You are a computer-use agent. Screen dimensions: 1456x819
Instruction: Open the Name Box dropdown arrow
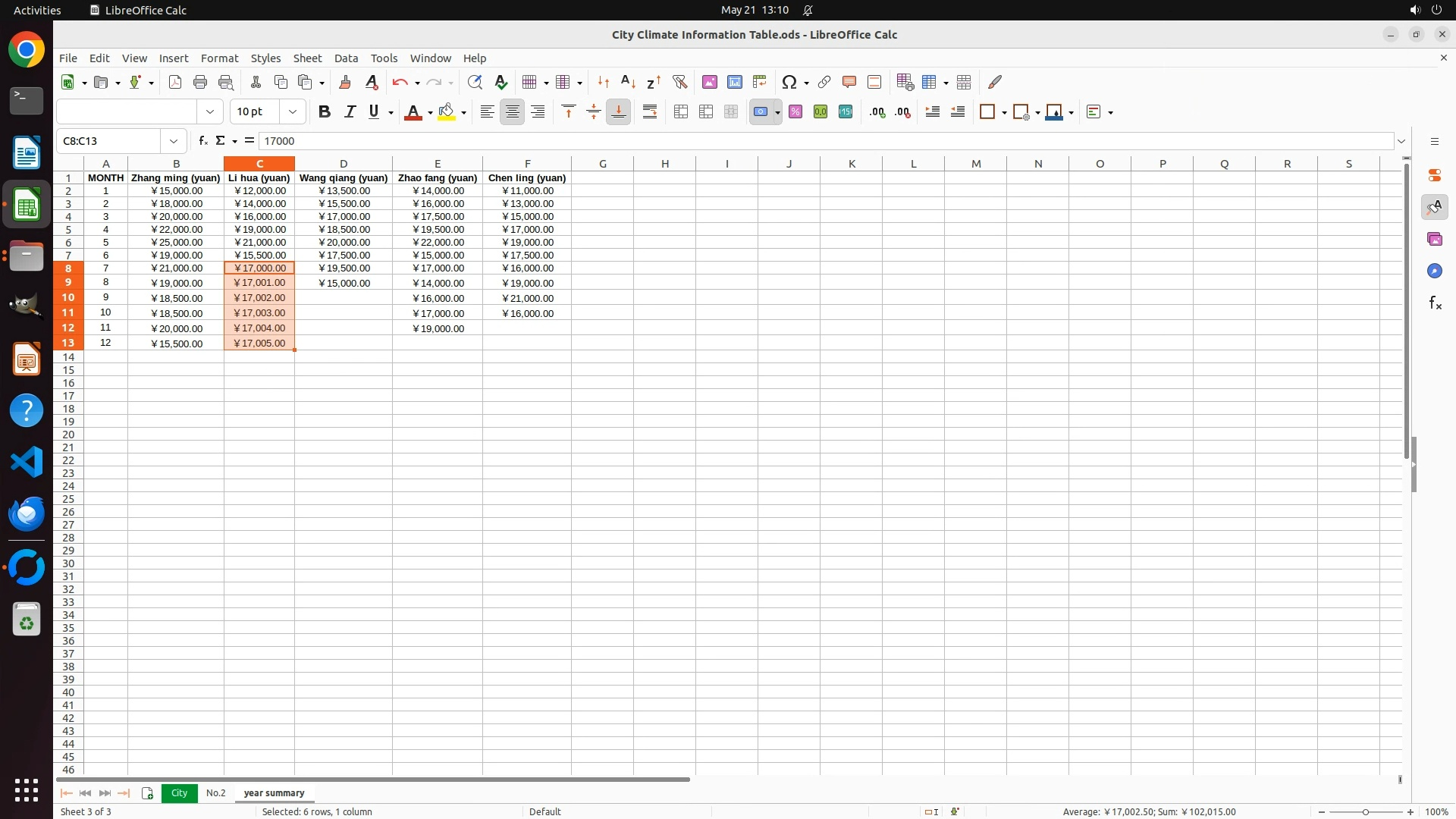click(x=174, y=141)
